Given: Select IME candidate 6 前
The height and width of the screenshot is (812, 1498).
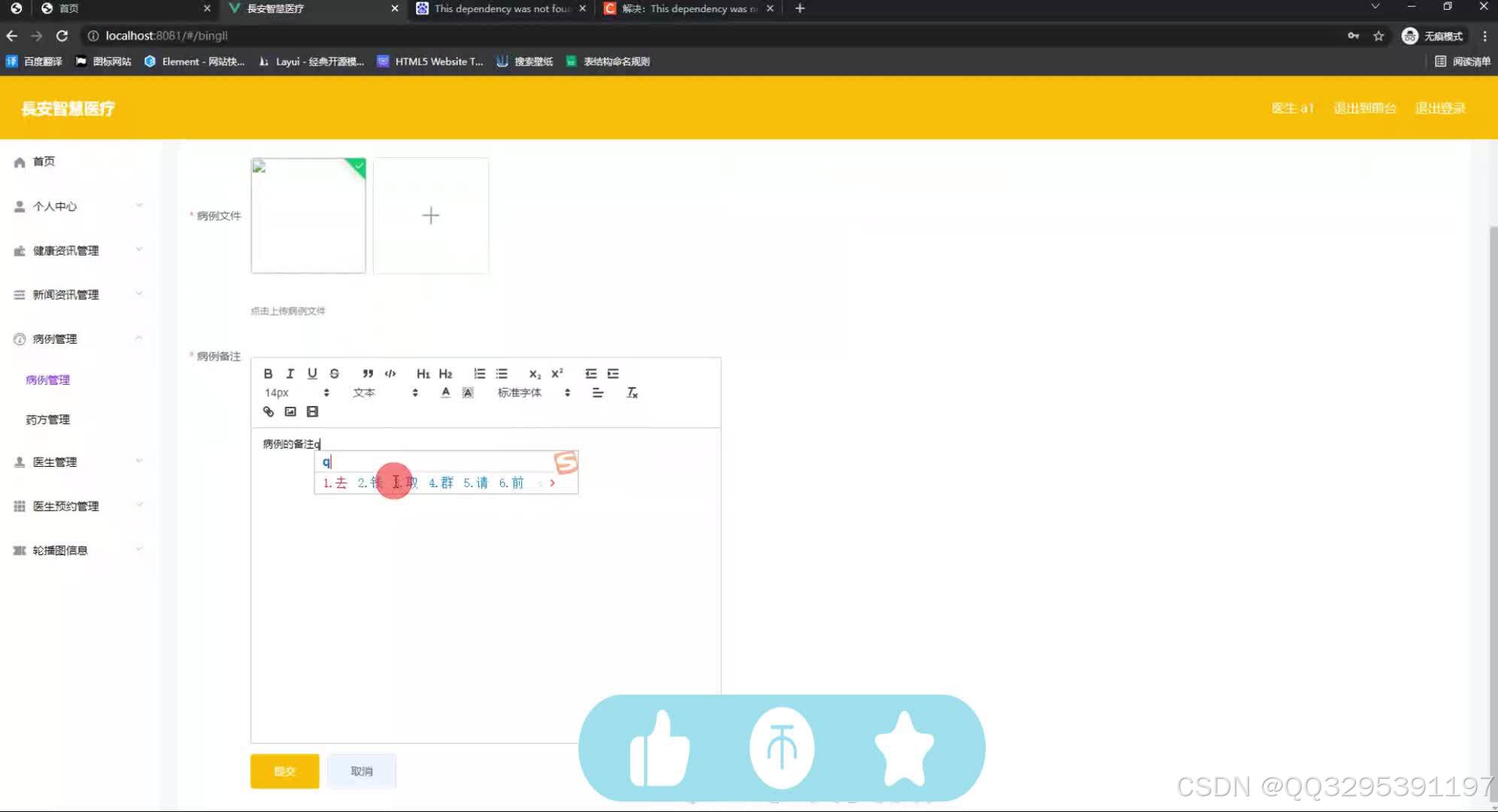Looking at the screenshot, I should coord(511,483).
